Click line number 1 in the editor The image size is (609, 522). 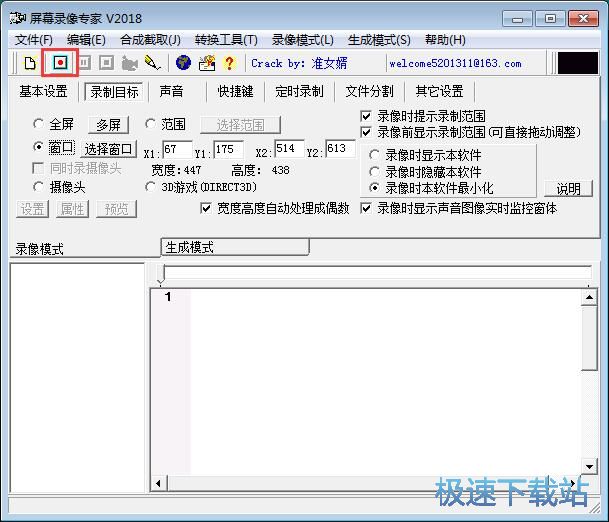point(168,297)
